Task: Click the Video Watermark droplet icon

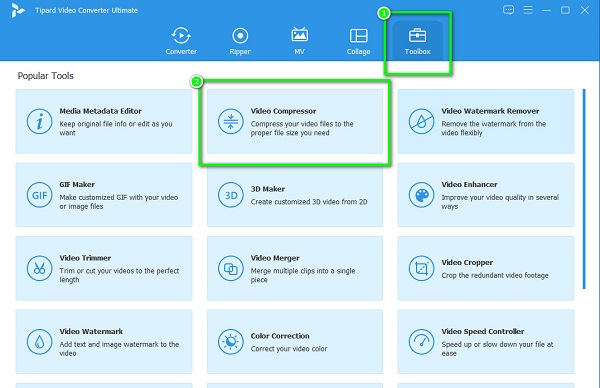Action: [x=39, y=342]
